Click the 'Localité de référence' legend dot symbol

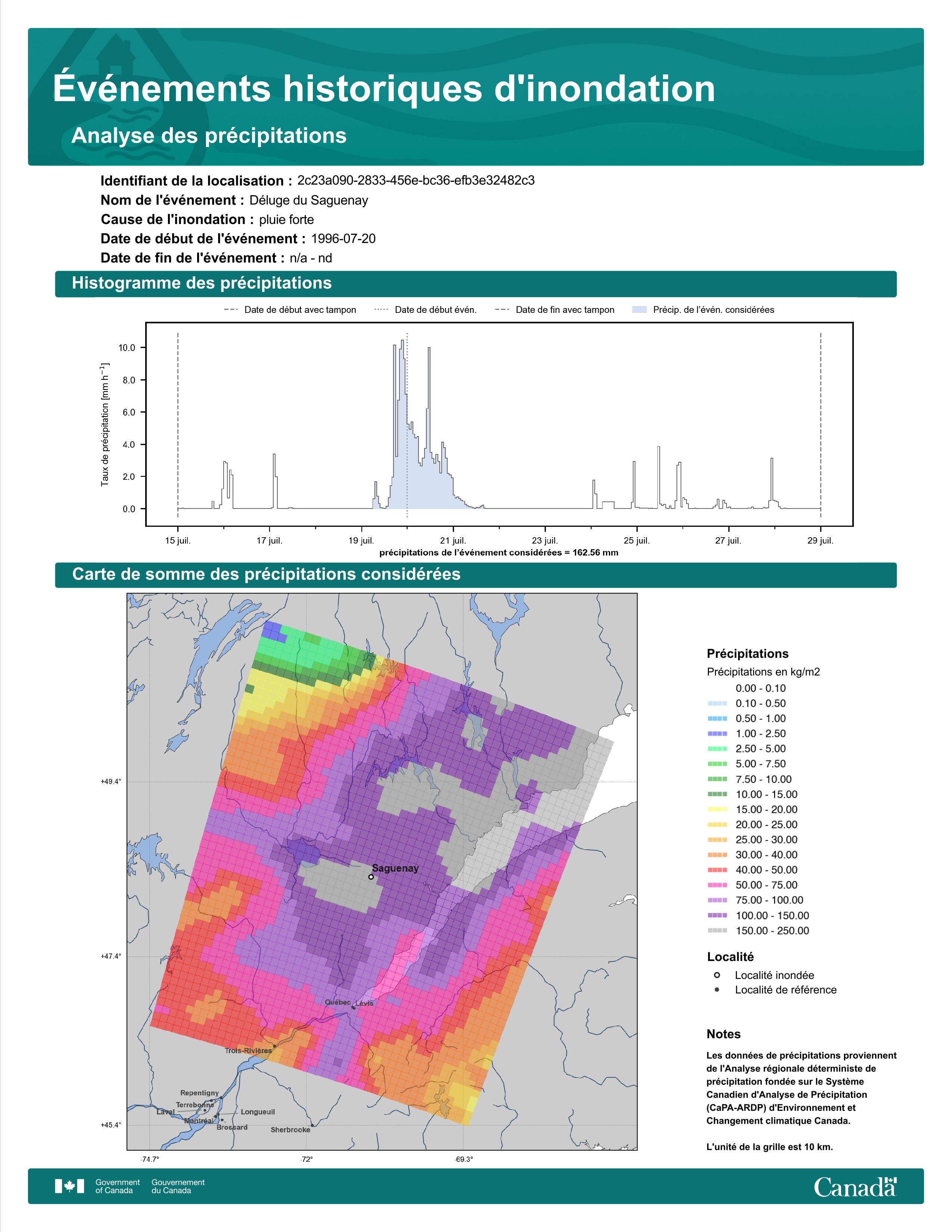point(717,989)
